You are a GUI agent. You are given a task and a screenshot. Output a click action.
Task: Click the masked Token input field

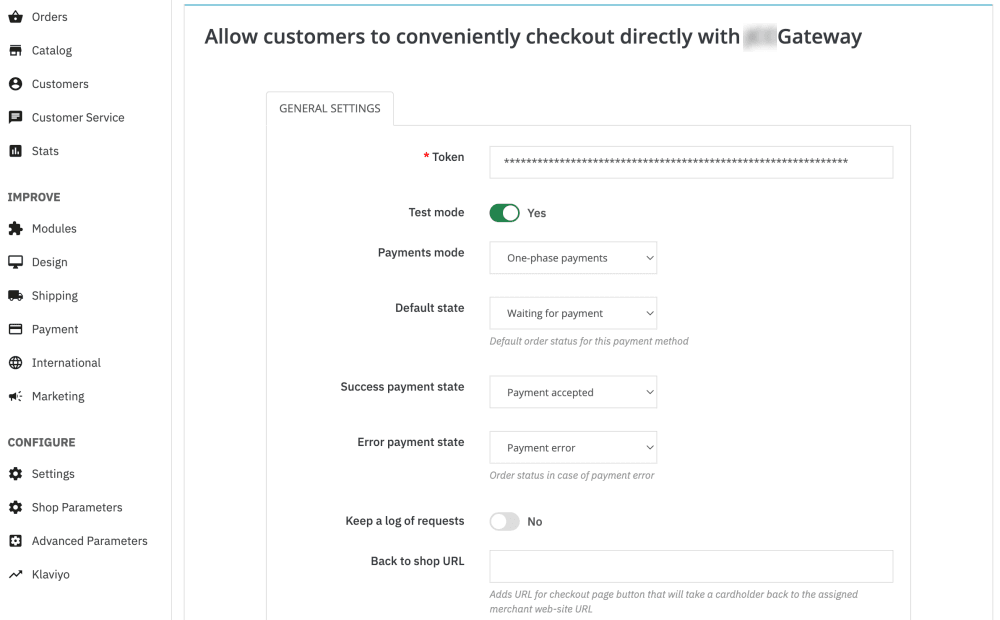[x=690, y=161]
